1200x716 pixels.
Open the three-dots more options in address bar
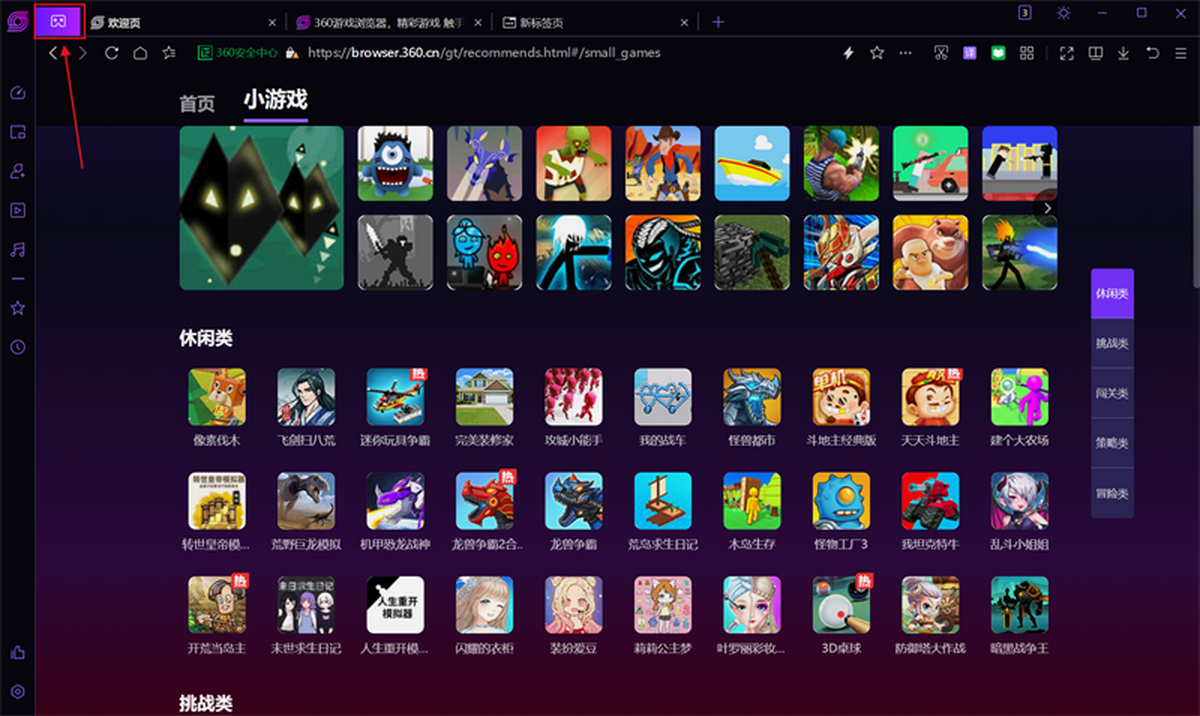tap(906, 53)
